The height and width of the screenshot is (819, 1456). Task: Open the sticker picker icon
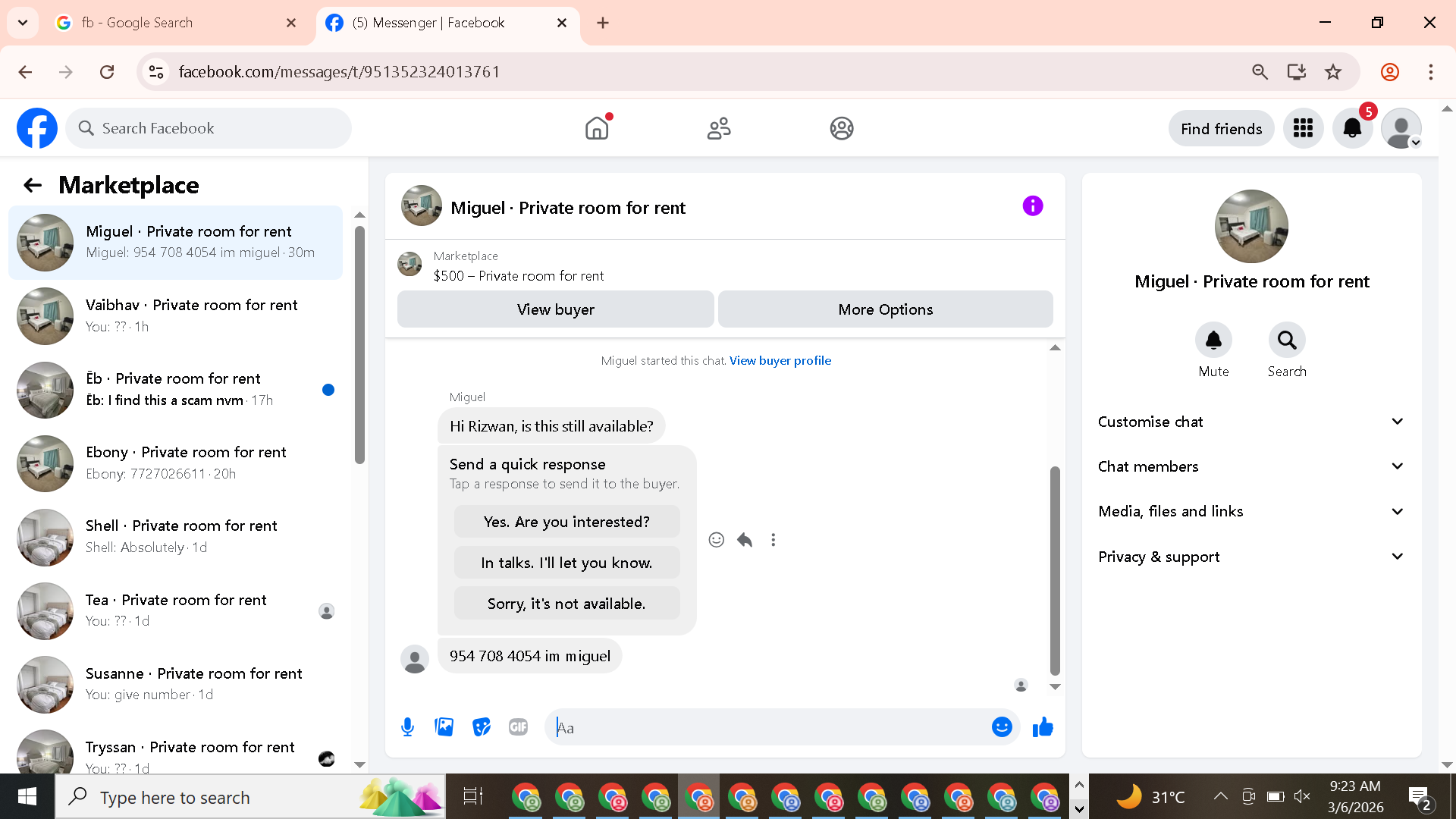click(482, 727)
